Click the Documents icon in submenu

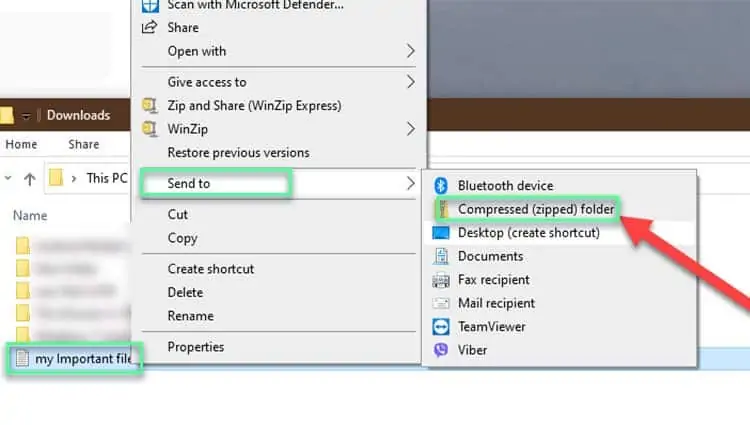coord(441,257)
